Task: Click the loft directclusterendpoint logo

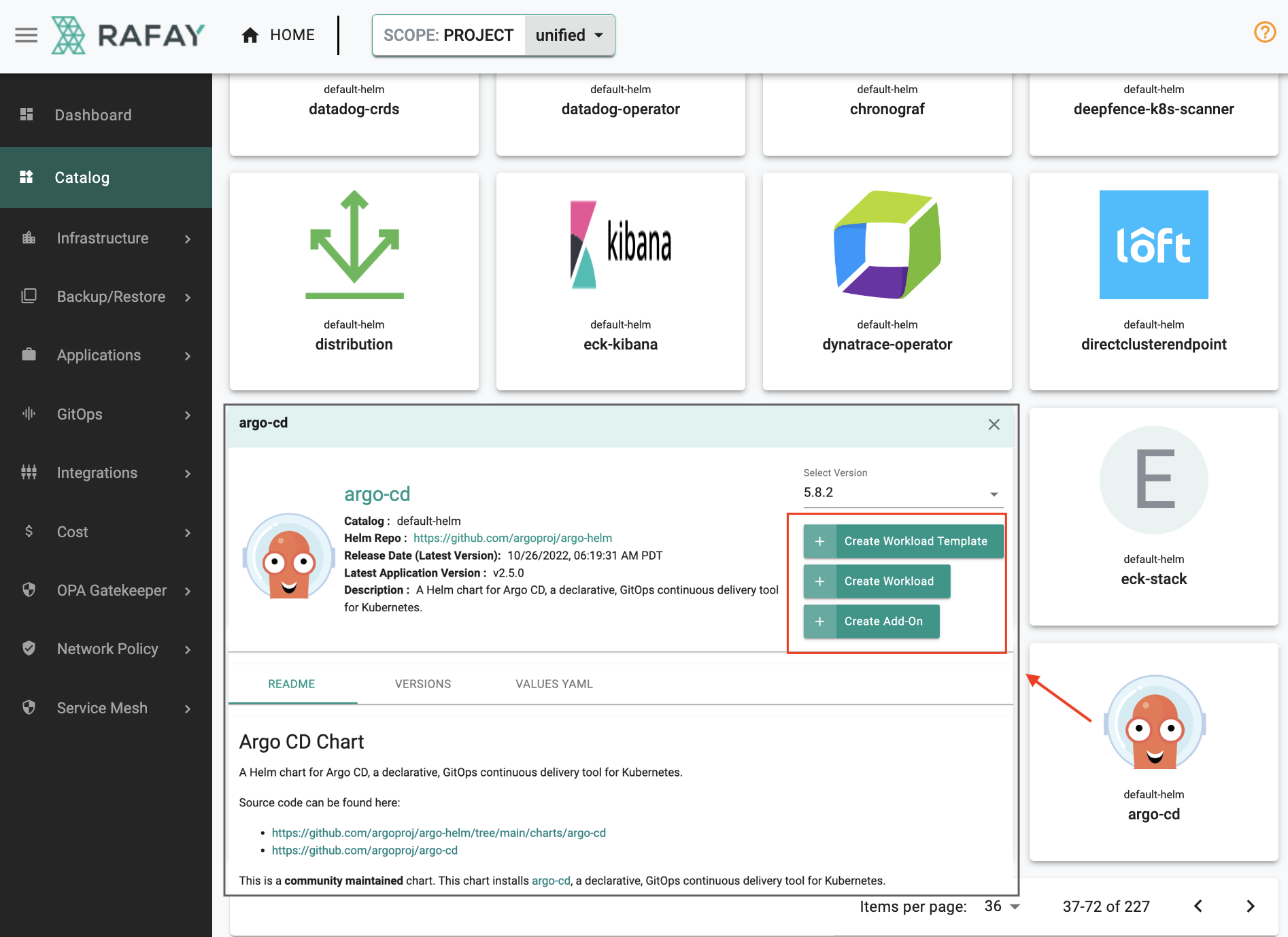Action: pyautogui.click(x=1153, y=245)
